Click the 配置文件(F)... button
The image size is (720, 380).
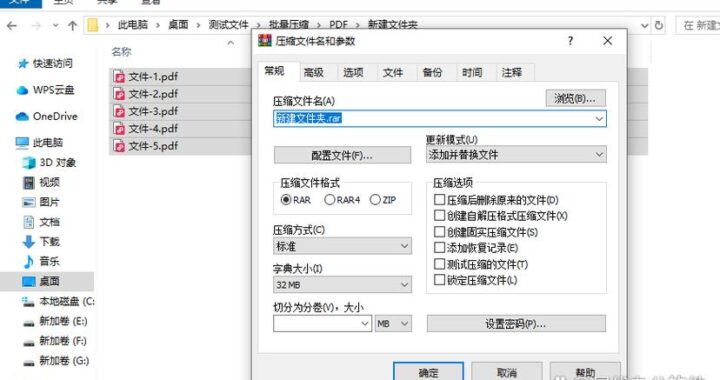[x=342, y=156]
